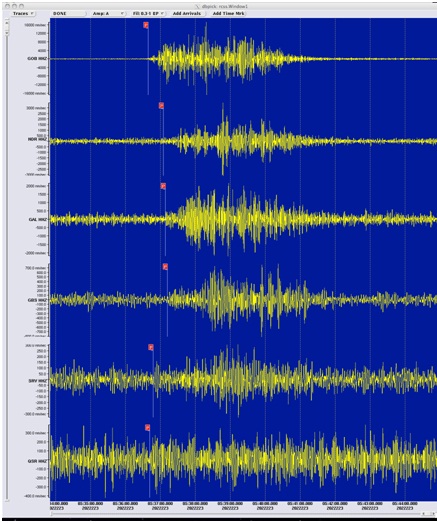The image size is (437, 523).
Task: Expand the Fil: 0.3-1 BP filter dropdown
Action: click(x=148, y=13)
